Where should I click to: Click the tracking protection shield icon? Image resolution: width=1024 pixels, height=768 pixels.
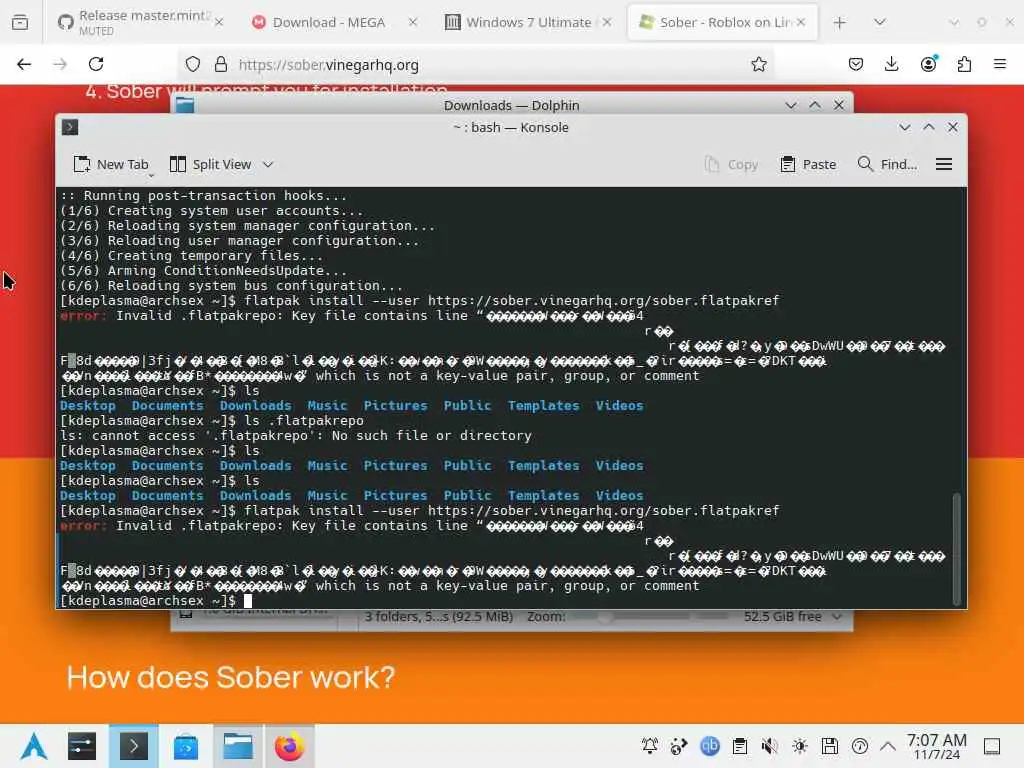[x=193, y=64]
